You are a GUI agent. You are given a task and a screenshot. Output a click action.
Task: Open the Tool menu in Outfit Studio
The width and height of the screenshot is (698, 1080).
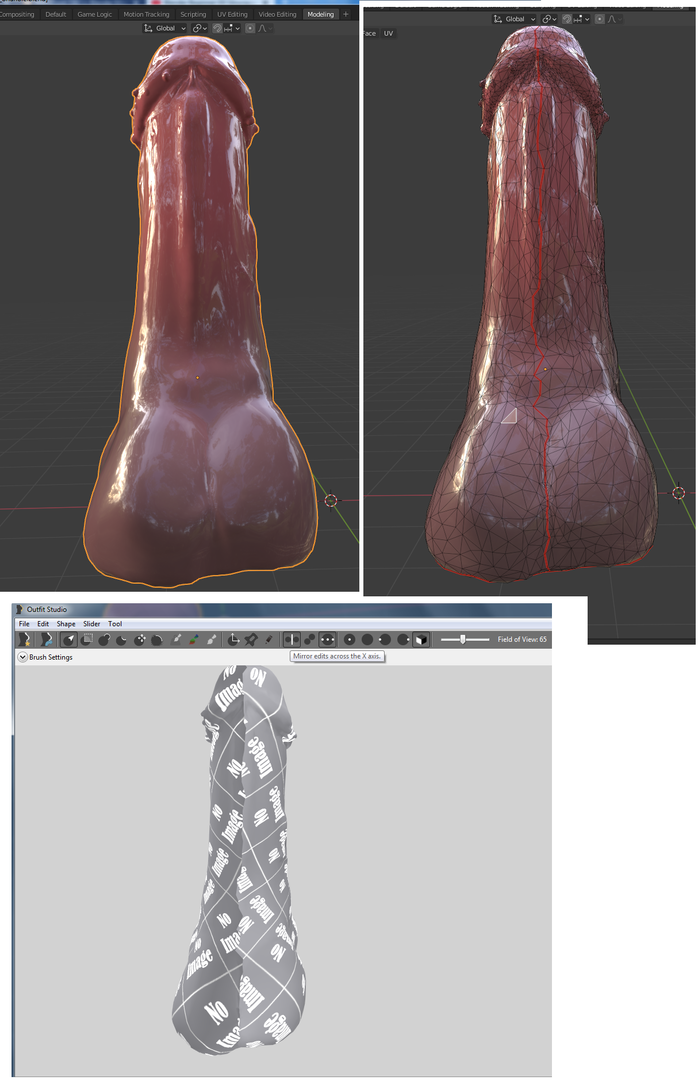click(x=115, y=624)
